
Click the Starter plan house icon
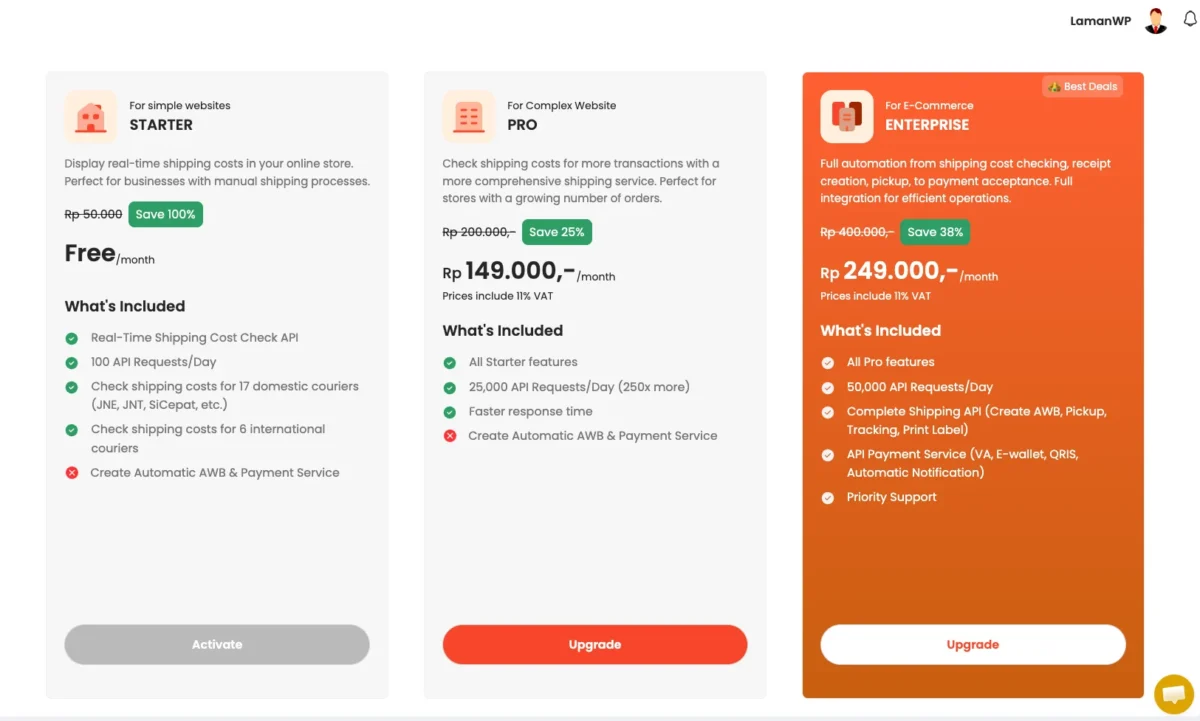click(x=91, y=116)
